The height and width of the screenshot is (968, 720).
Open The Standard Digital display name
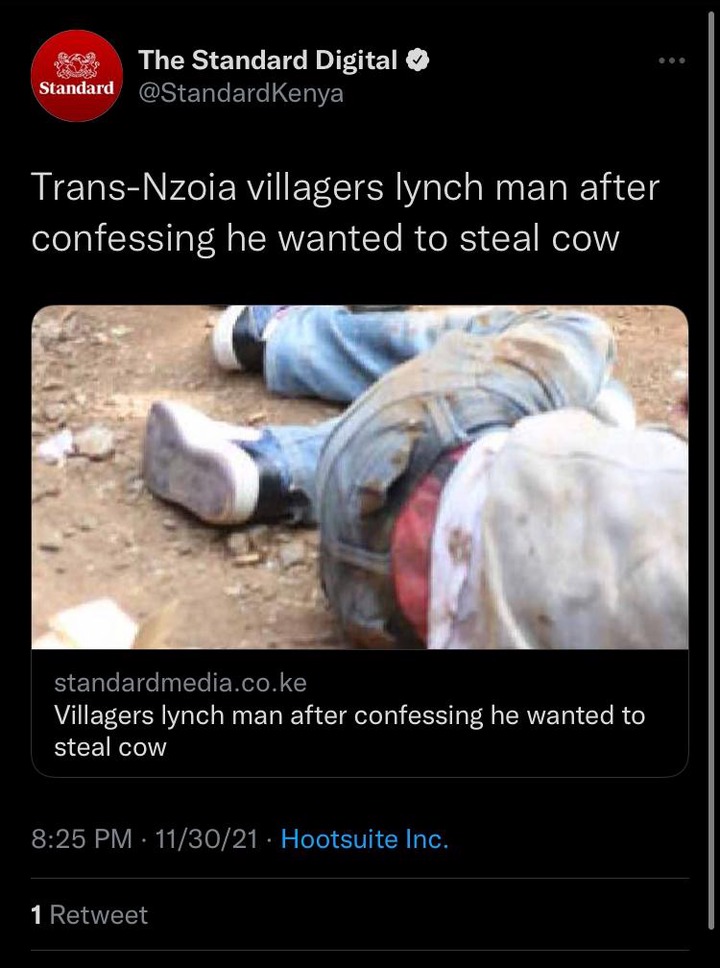pos(267,60)
